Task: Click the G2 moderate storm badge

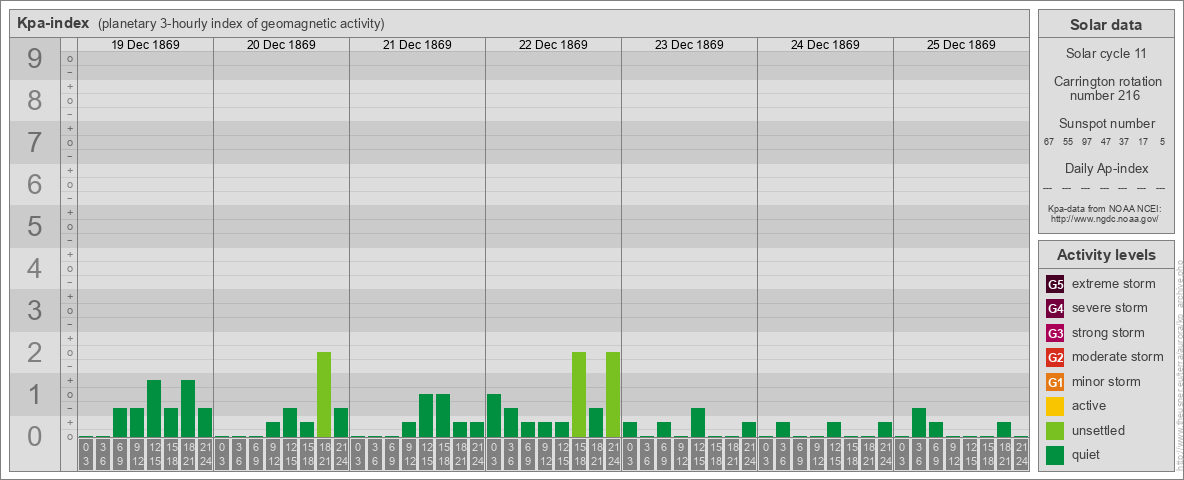Action: (1055, 357)
